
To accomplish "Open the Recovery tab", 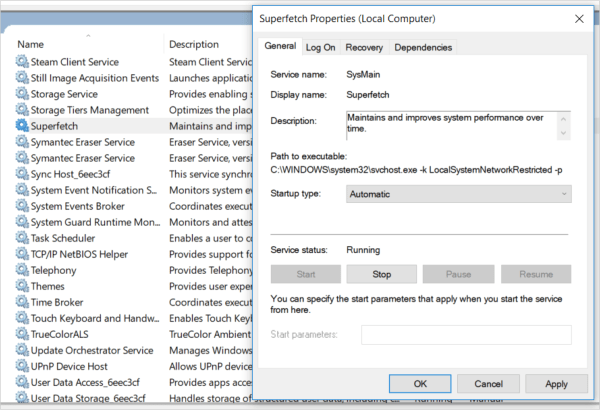I will 364,47.
